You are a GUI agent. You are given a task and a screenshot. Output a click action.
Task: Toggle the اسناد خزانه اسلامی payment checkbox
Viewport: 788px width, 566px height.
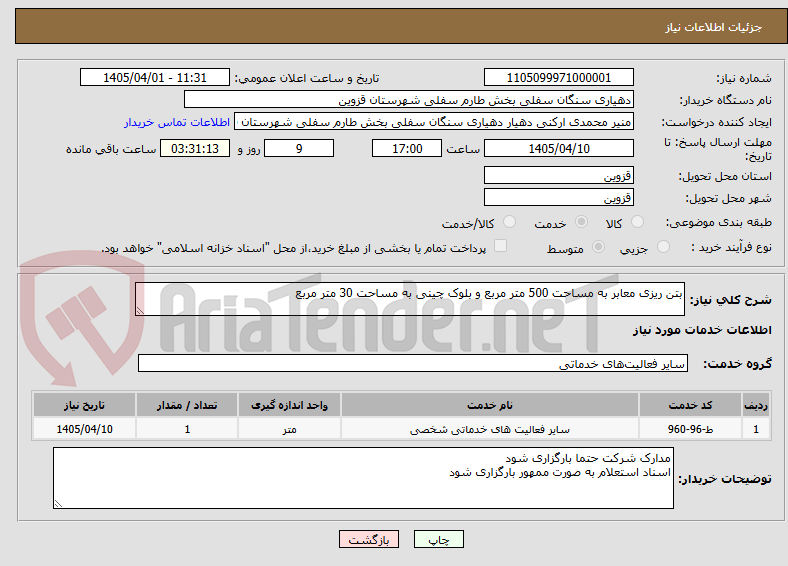[x=501, y=246]
